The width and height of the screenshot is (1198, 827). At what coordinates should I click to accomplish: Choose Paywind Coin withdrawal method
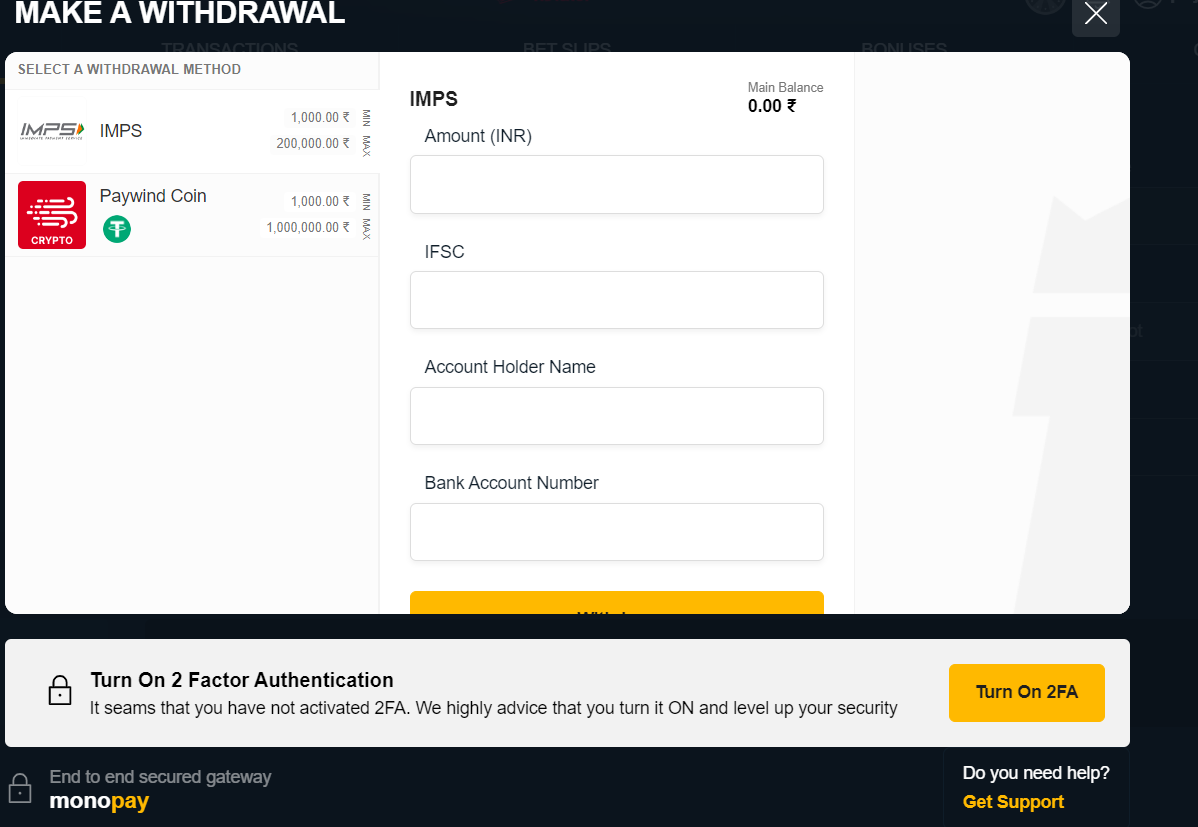192,215
